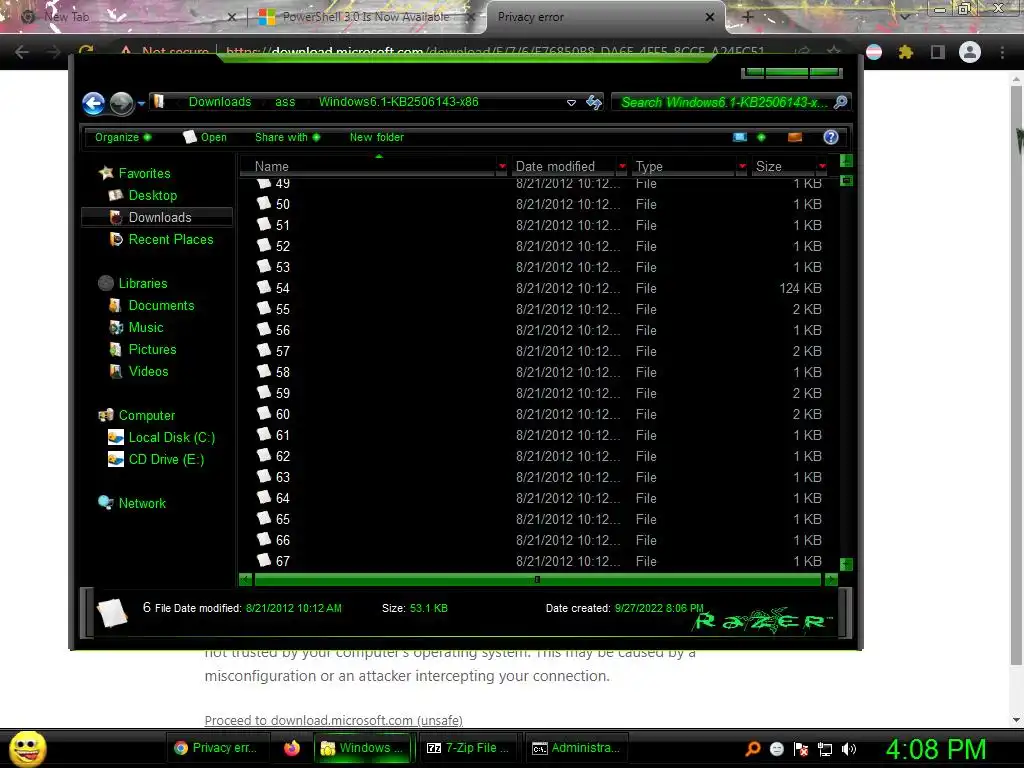The image size is (1024, 768).
Task: Click the change view icon
Action: click(x=740, y=137)
